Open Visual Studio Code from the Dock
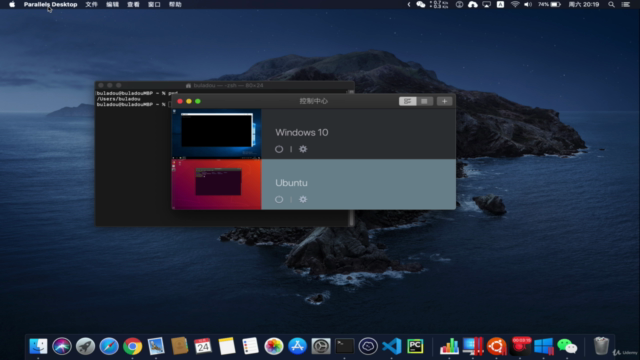This screenshot has width=640, height=360. (x=392, y=346)
